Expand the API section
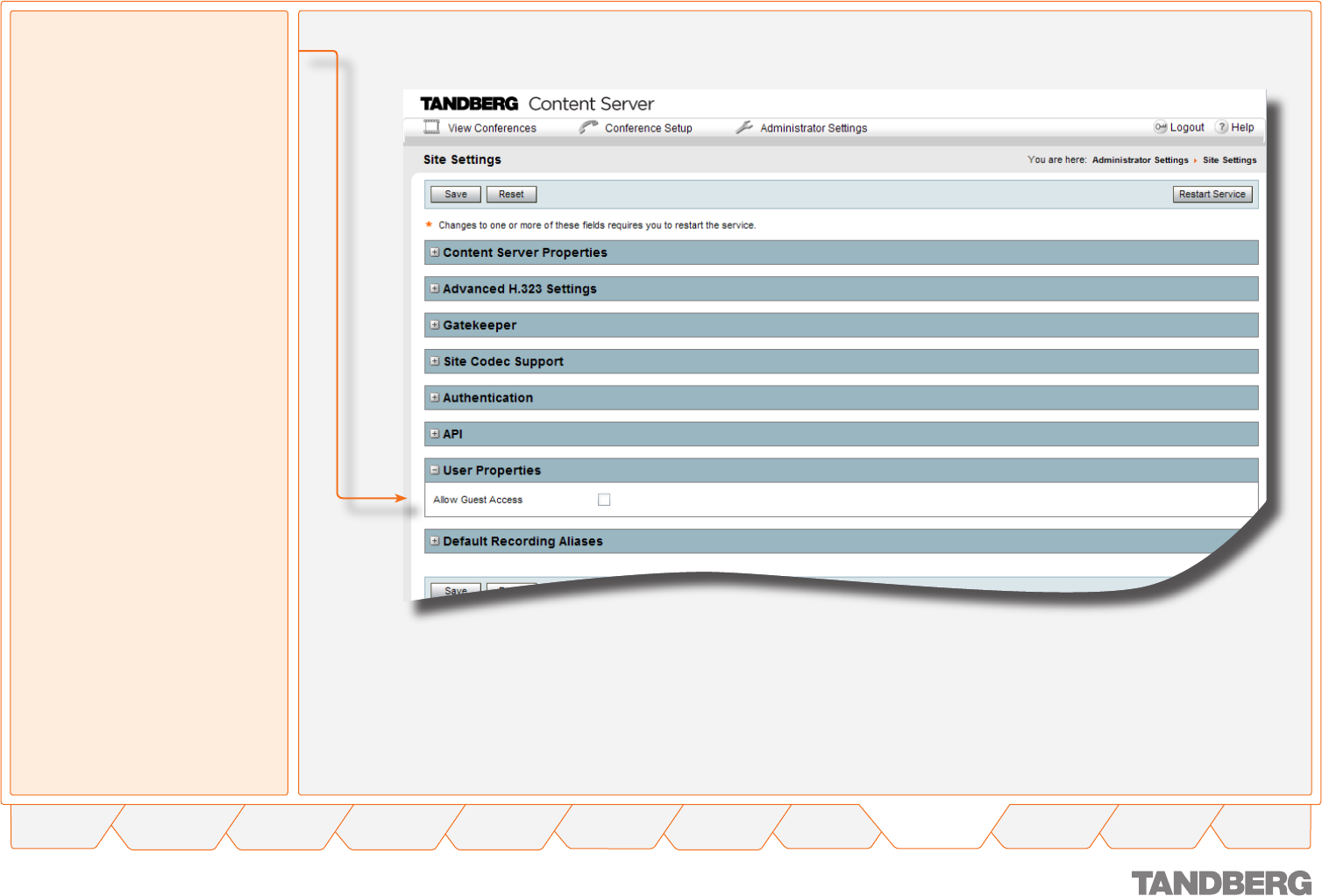The image size is (1322, 896). [435, 434]
